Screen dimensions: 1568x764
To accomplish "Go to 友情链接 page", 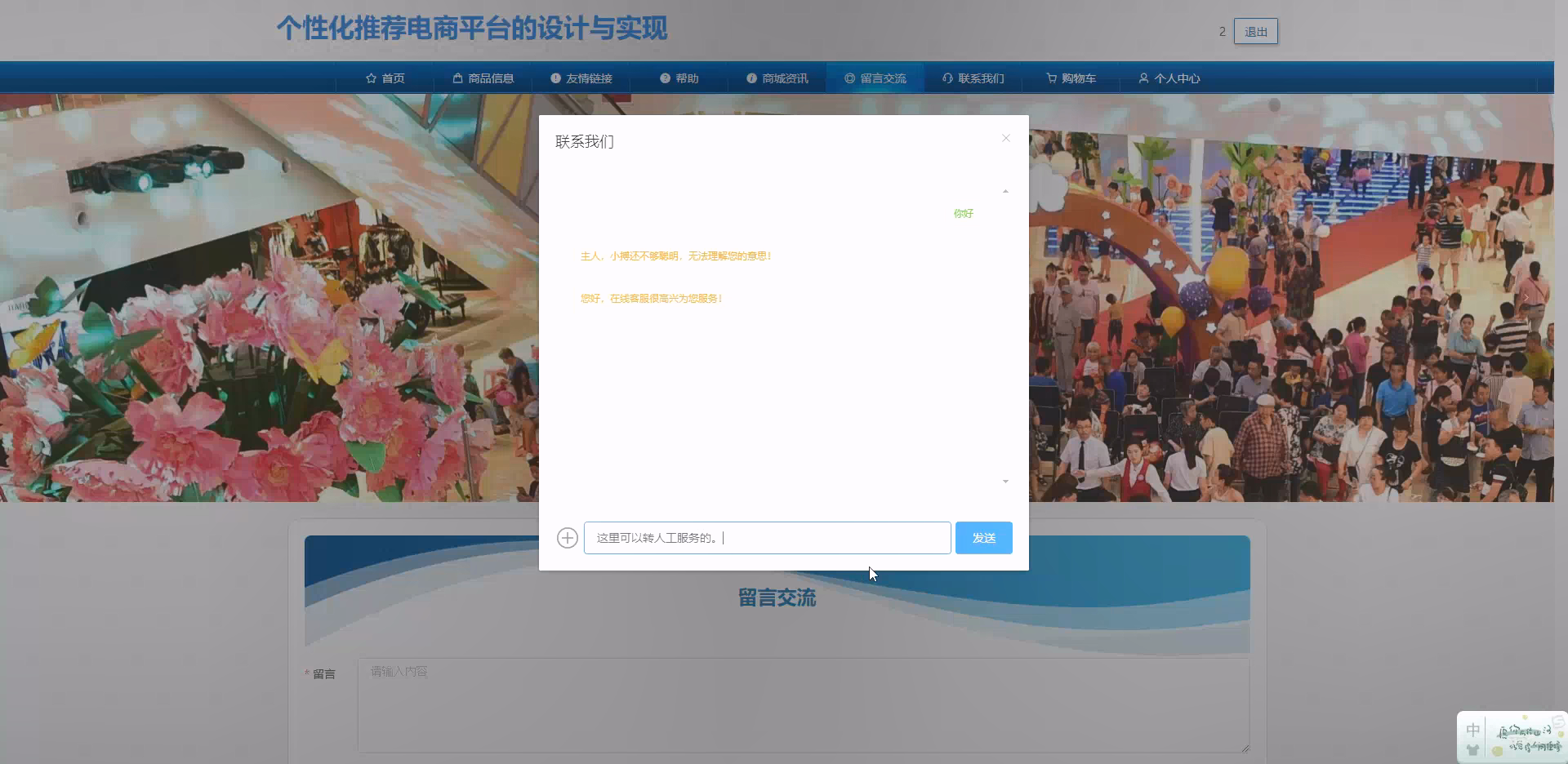I will click(x=581, y=78).
